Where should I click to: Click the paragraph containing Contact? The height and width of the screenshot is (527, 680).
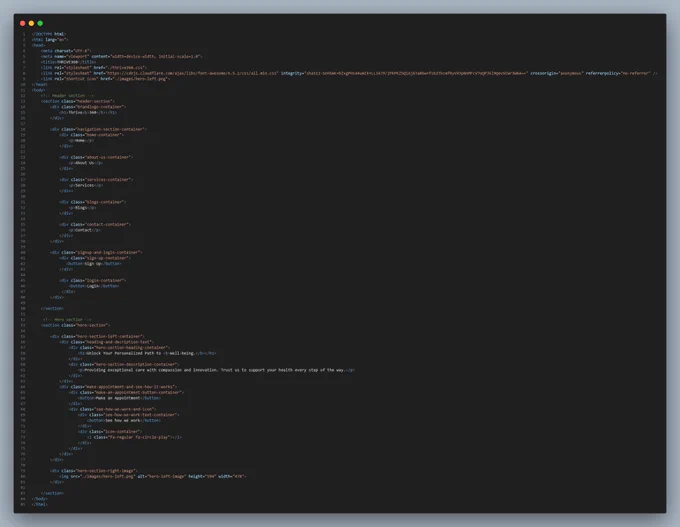[x=85, y=230]
